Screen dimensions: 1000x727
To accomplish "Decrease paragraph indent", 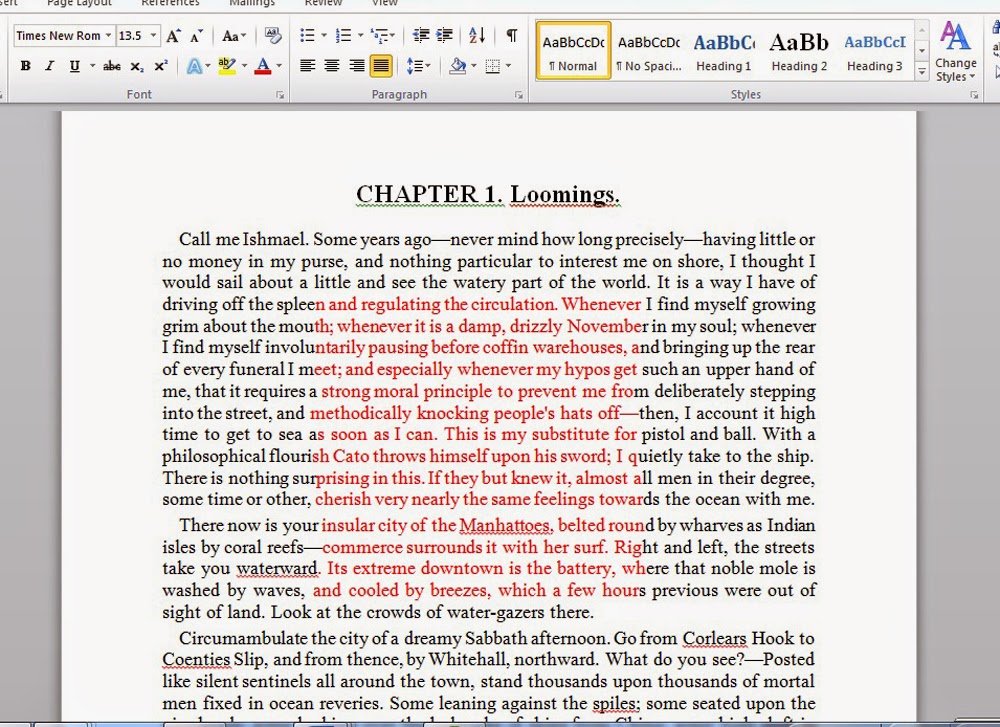I will [420, 35].
